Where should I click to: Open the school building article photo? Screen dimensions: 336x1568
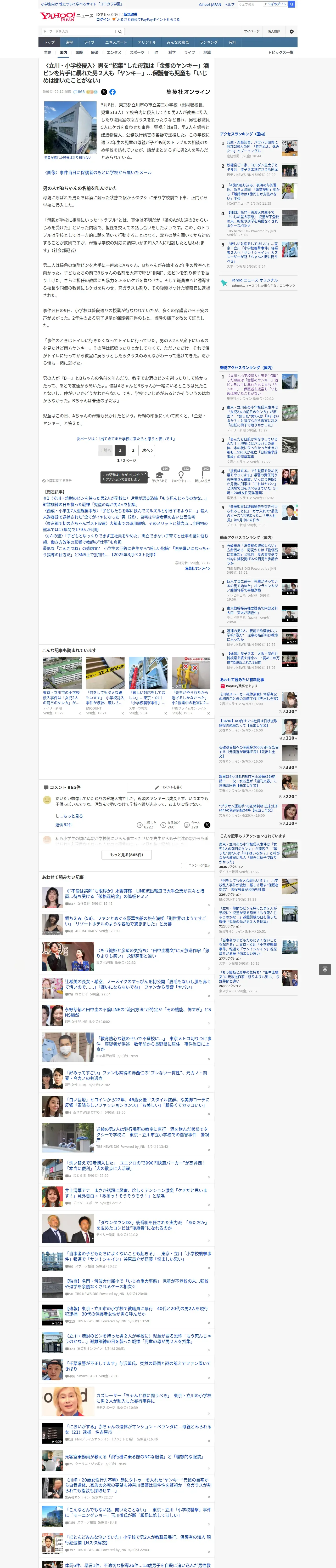70,128
